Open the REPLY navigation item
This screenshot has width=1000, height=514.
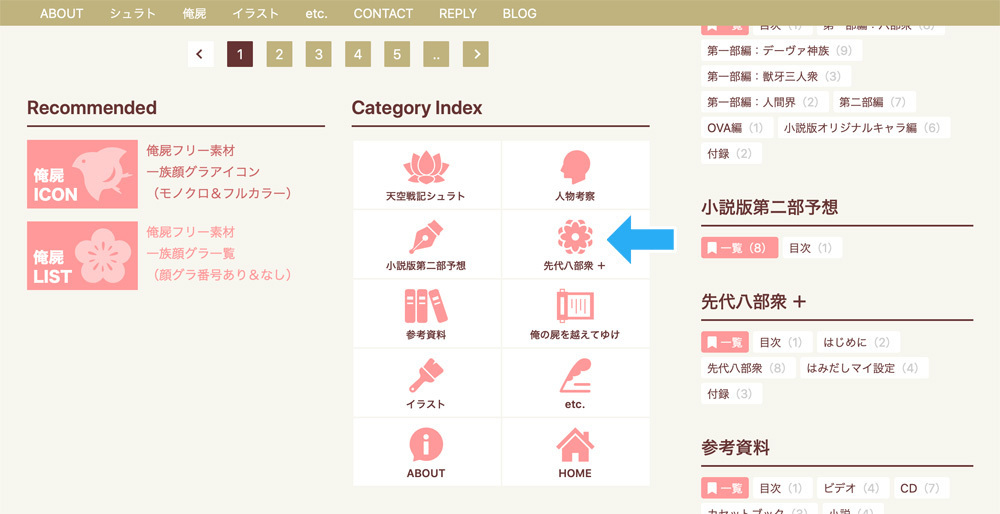458,13
